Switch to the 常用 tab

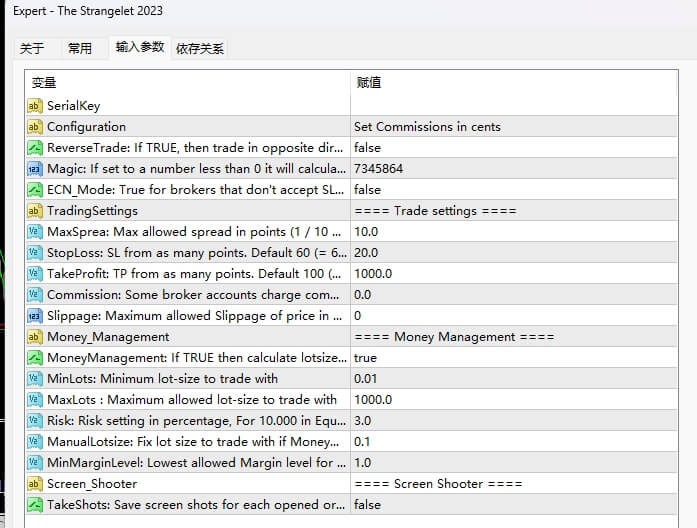pos(80,48)
